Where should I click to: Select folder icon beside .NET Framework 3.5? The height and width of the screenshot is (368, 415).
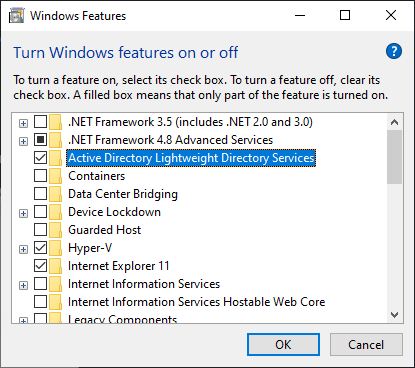click(x=55, y=122)
